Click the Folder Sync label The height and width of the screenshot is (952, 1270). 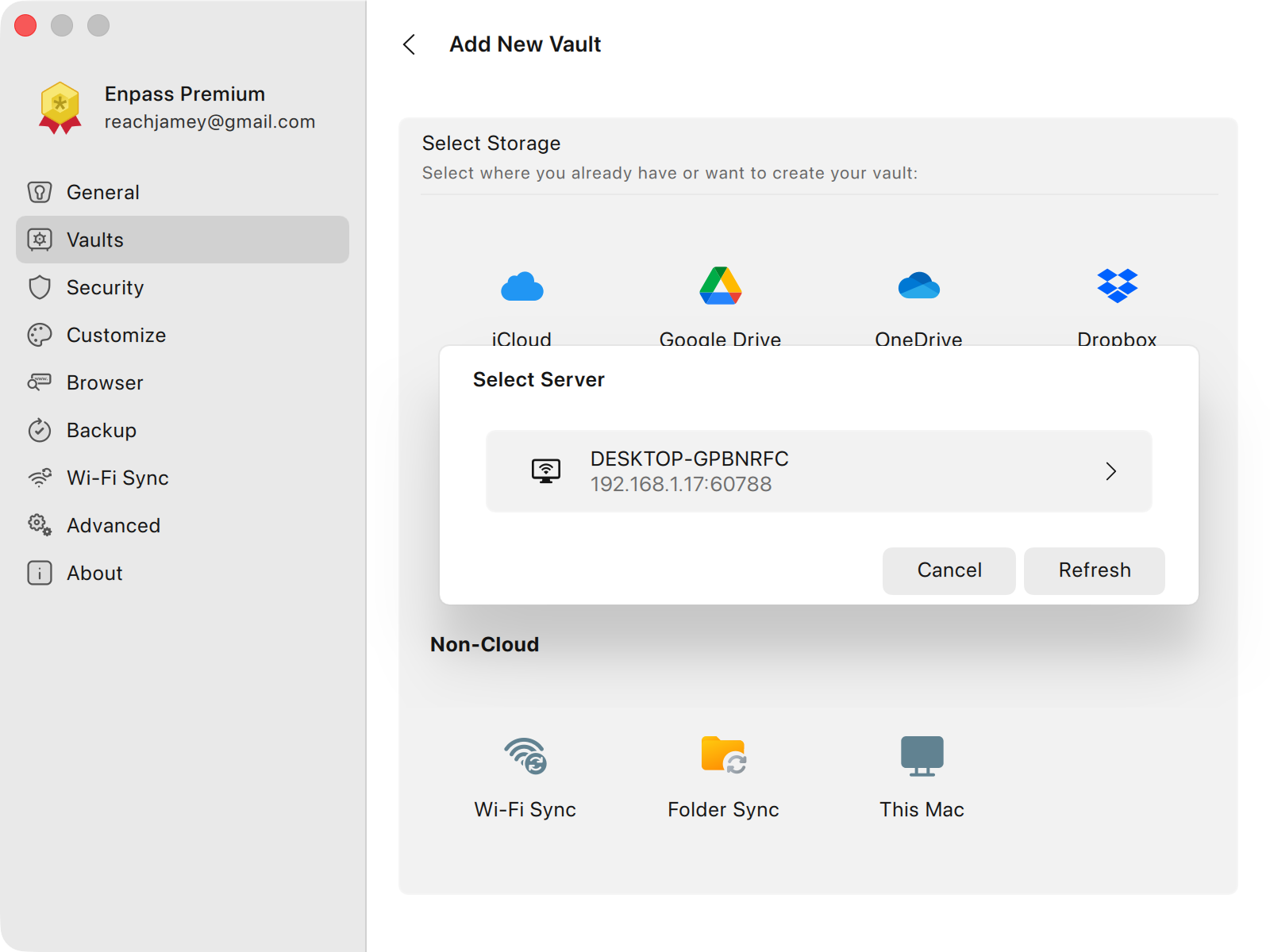pos(723,809)
